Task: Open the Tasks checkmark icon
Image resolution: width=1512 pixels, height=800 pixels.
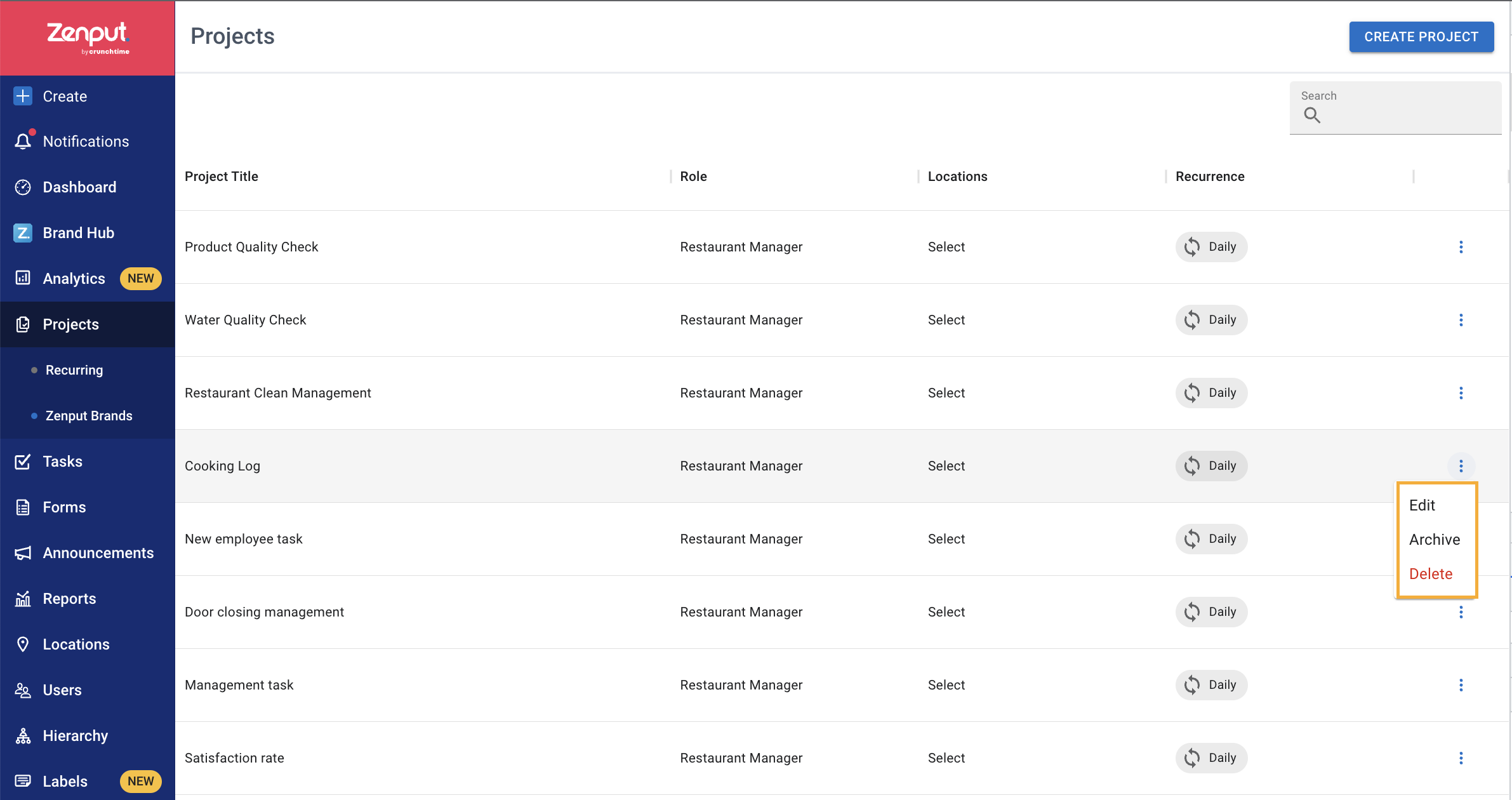Action: pos(23,462)
